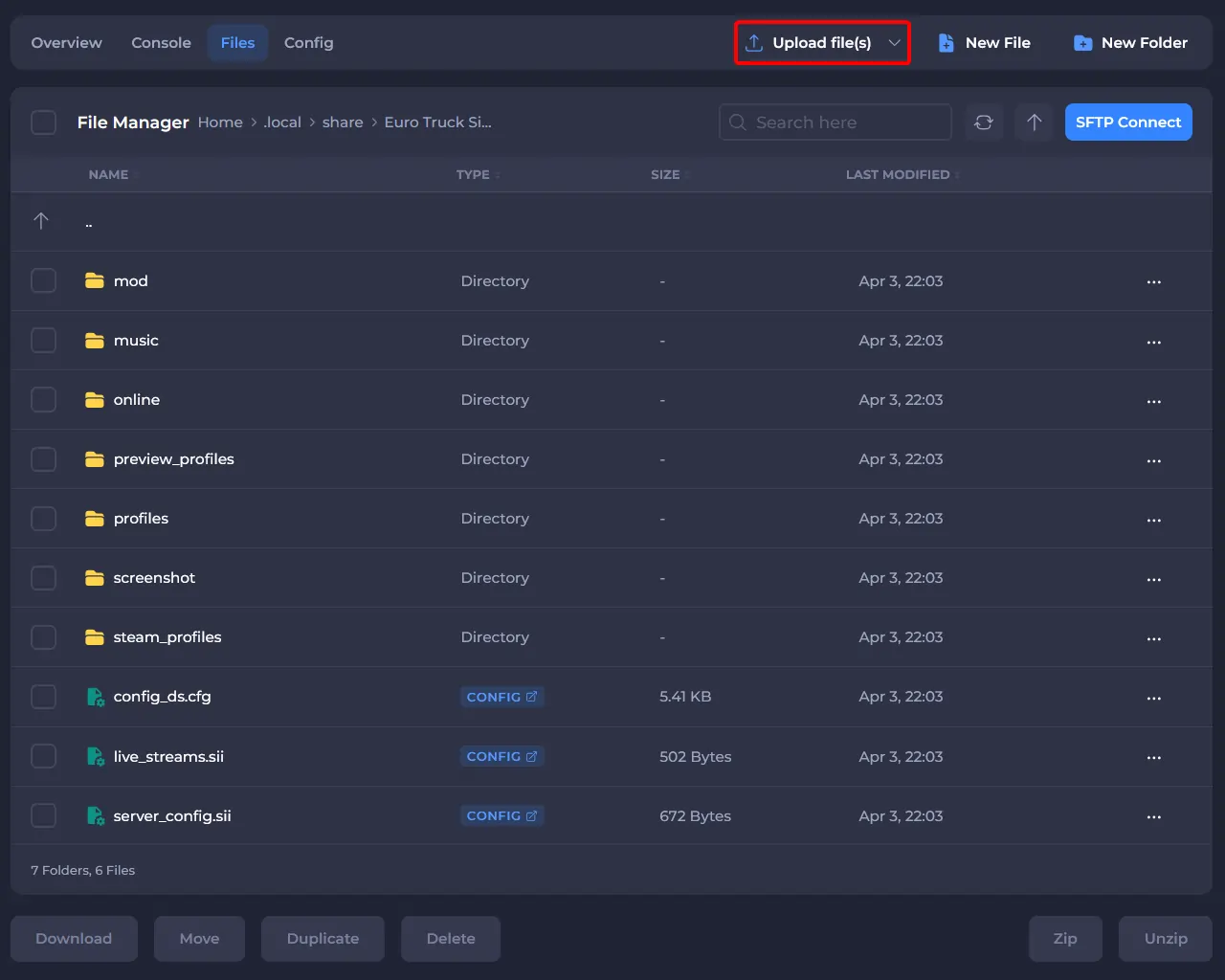Check the config_ds.cfg file checkbox

coord(44,697)
